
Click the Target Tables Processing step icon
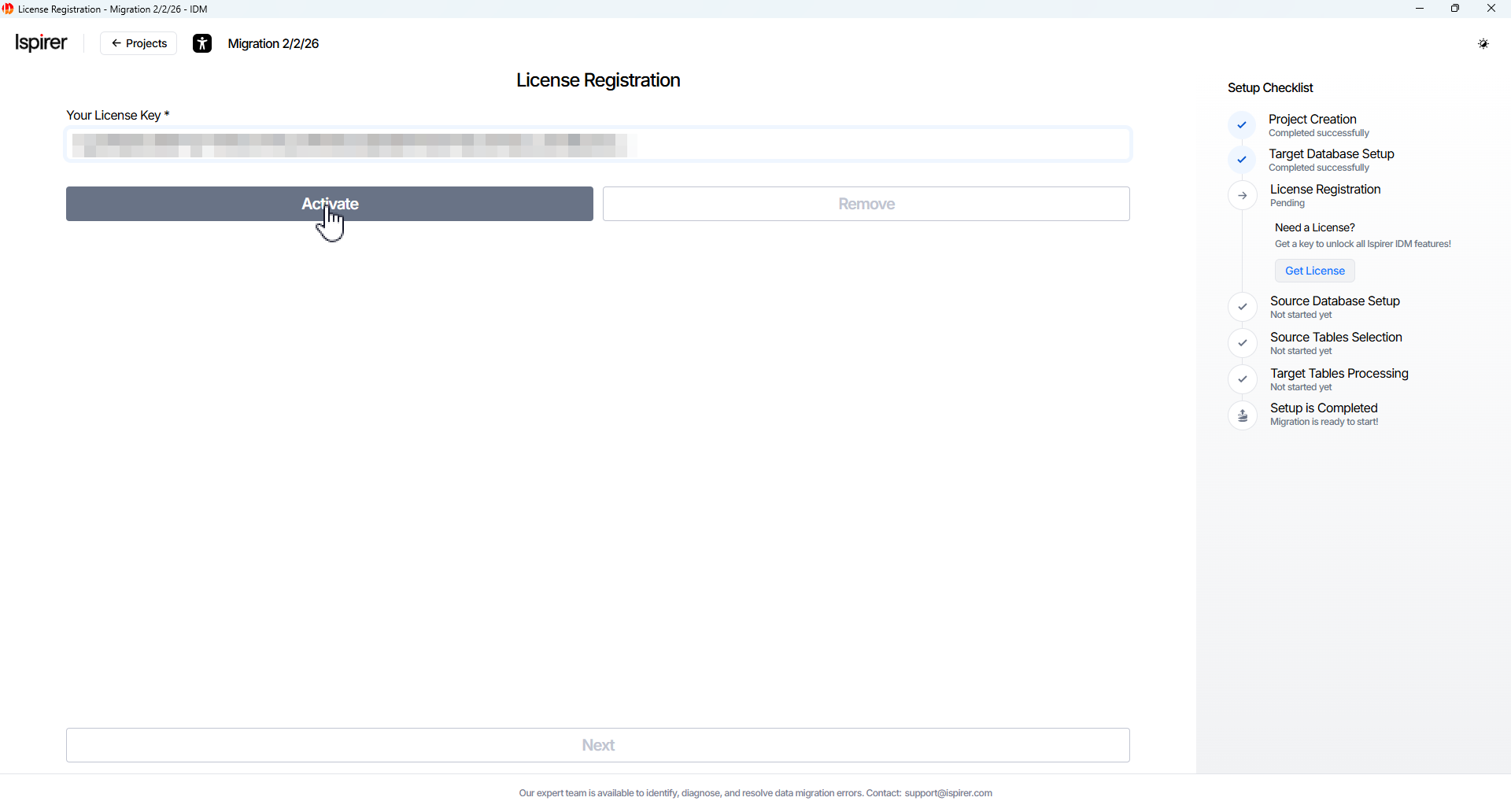pyautogui.click(x=1243, y=379)
